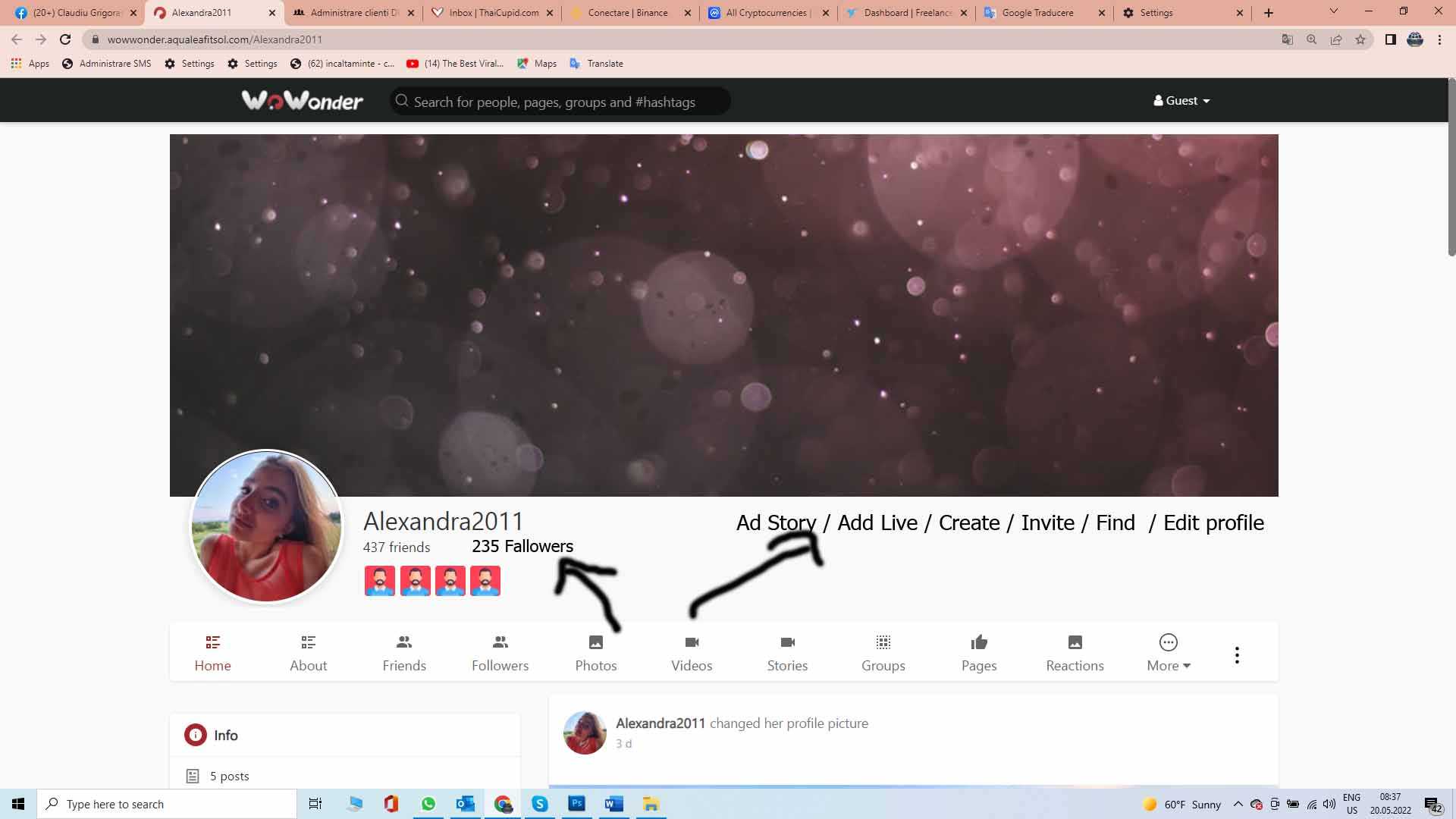Expand the Guest user dropdown

[1181, 100]
